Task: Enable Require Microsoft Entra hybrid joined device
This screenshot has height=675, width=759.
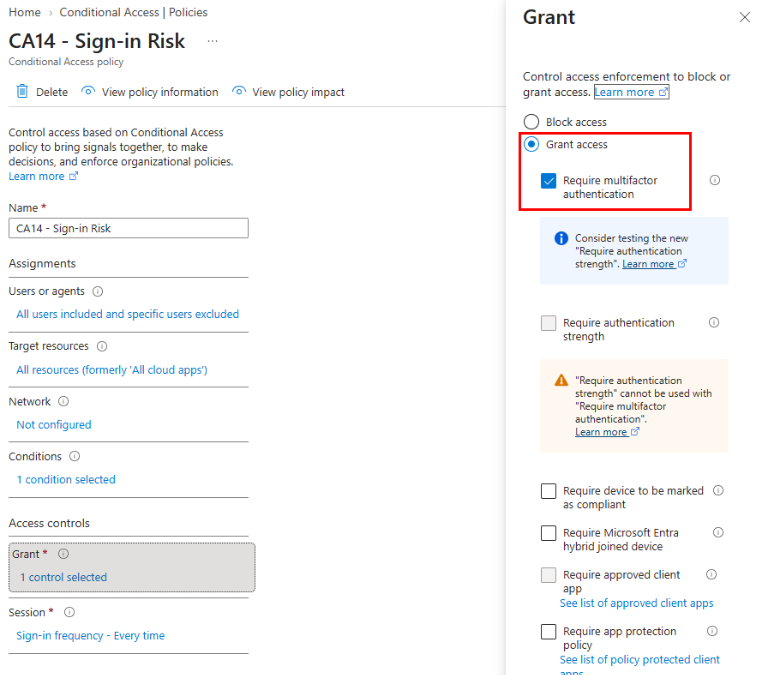Action: [548, 533]
